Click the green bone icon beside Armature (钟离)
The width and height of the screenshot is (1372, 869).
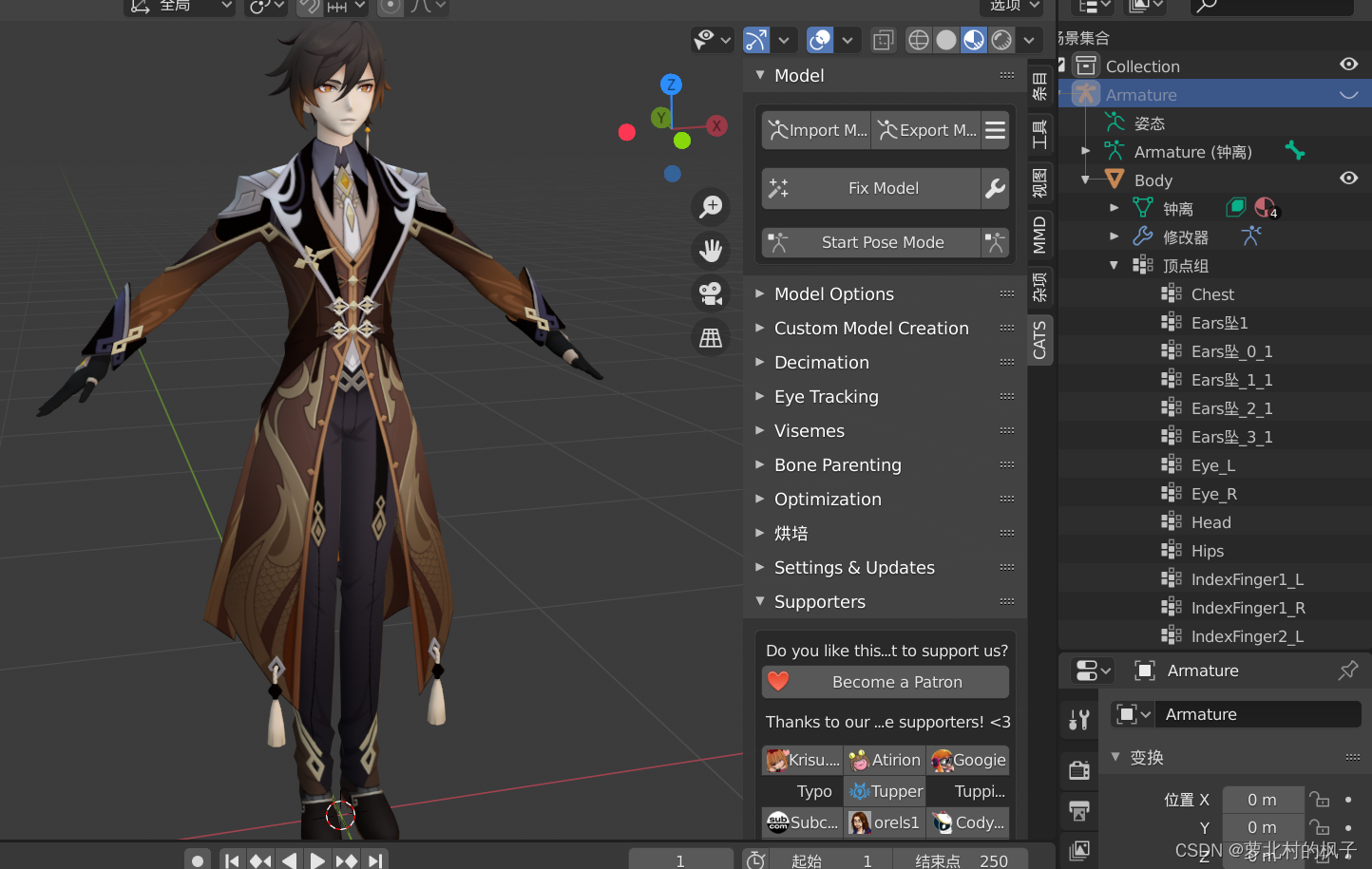click(1295, 150)
